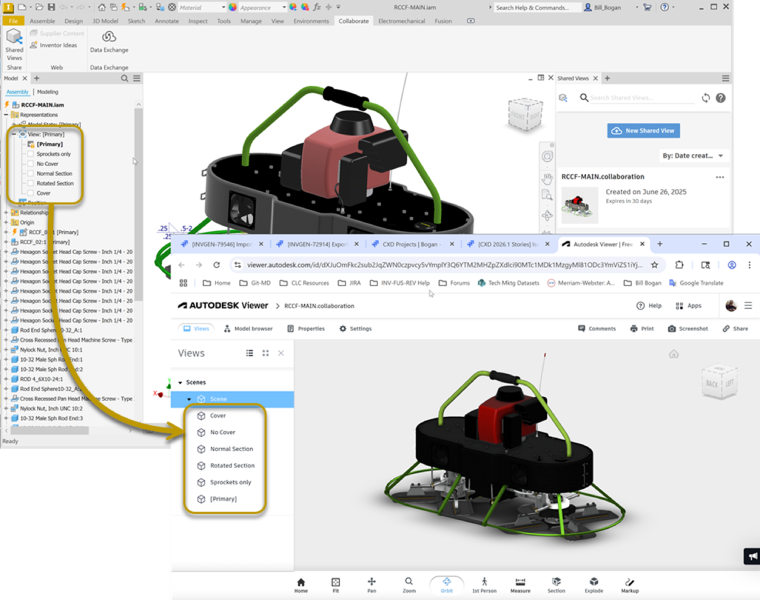Switch to the Modeling browser tab
The image size is (760, 600).
(48, 92)
